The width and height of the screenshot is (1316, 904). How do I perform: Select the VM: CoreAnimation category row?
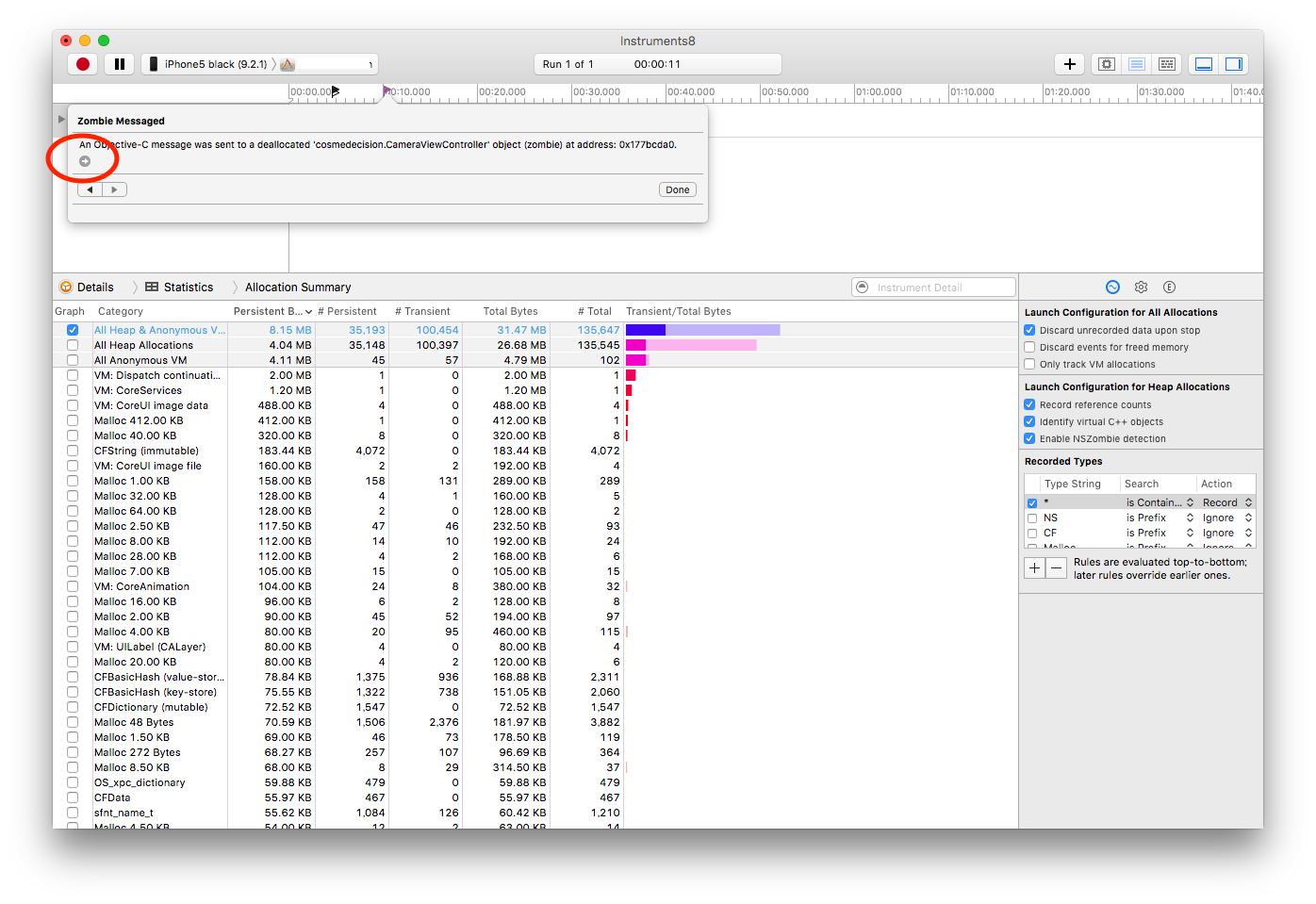click(x=535, y=586)
